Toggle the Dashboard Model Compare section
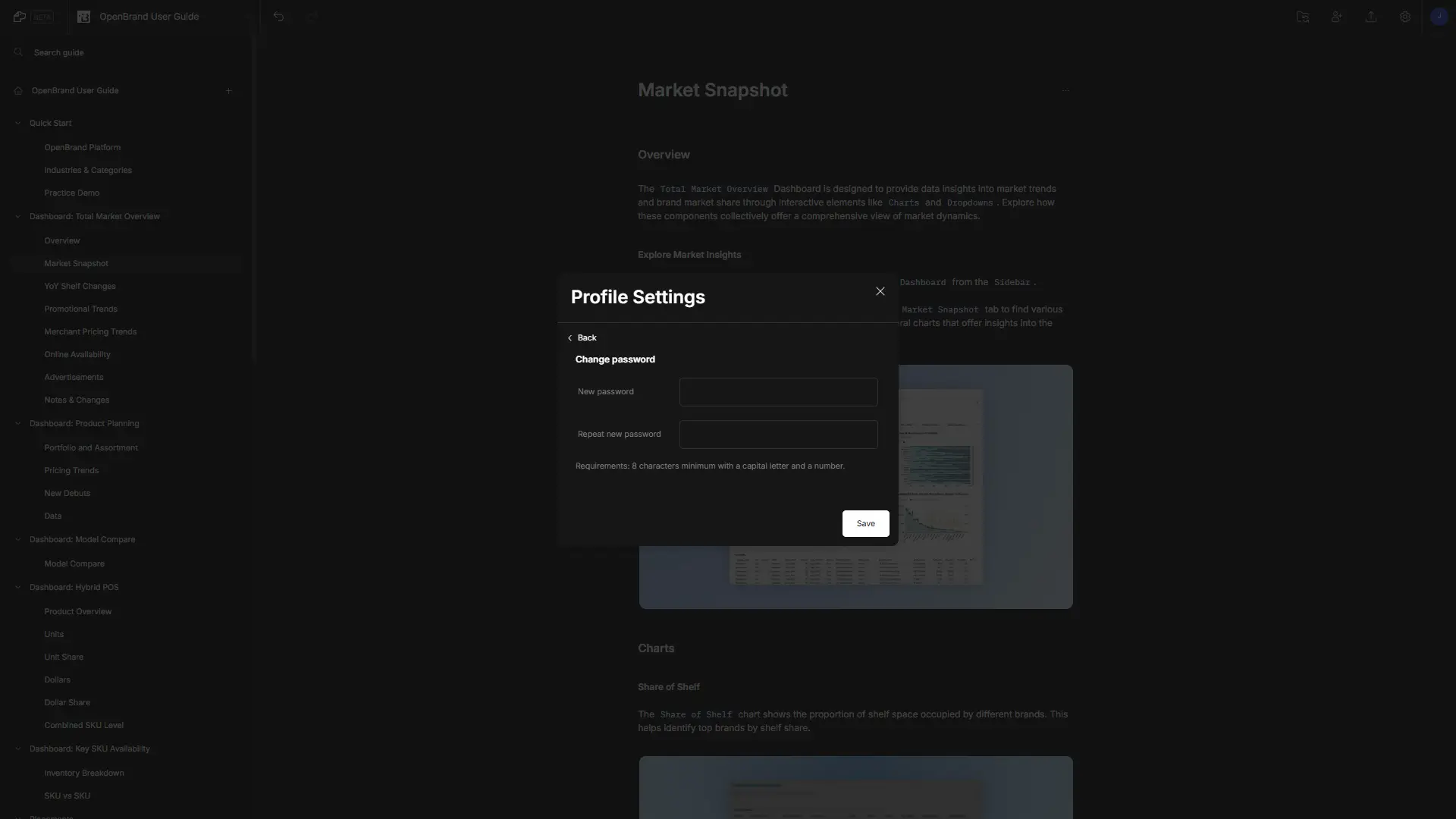Screen dimensions: 1456x819 coord(18,541)
